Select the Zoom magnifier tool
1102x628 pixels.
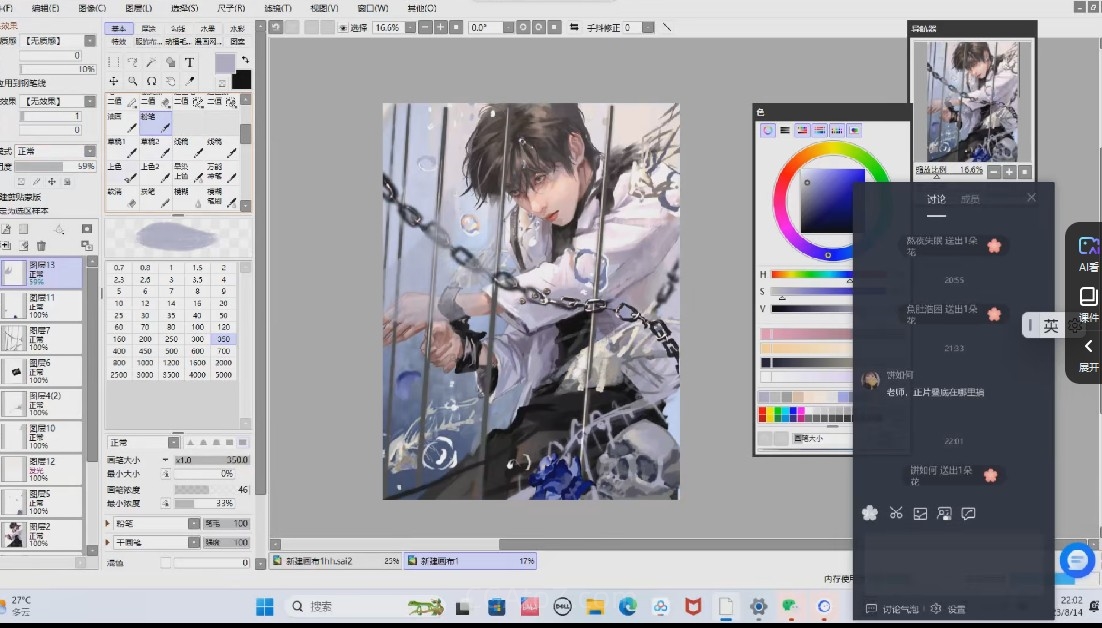[x=132, y=81]
